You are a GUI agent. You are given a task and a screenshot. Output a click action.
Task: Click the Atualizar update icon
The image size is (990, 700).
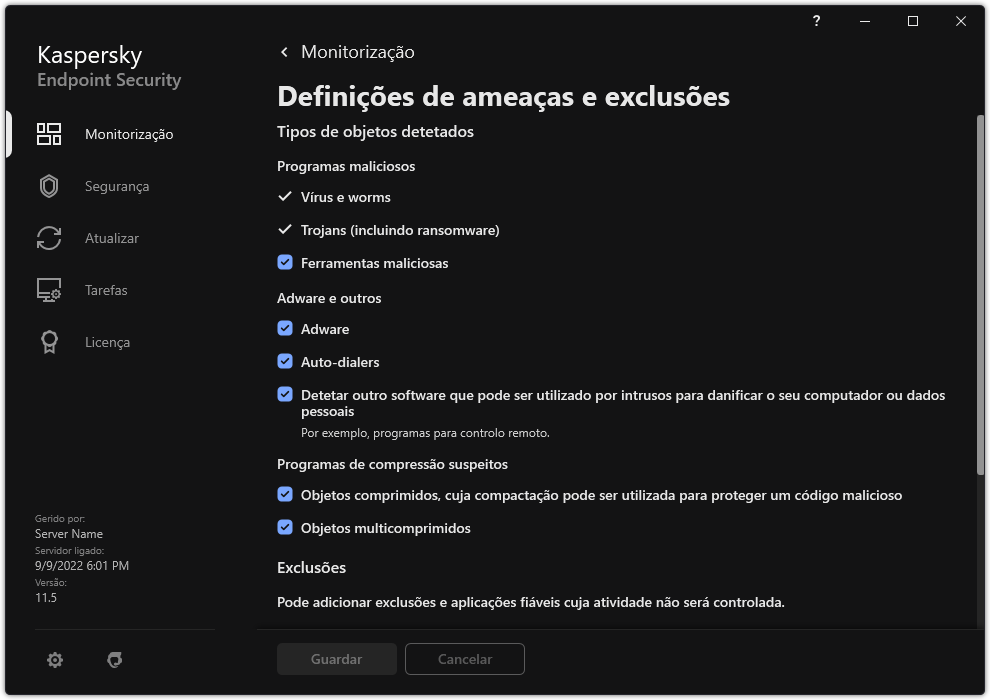tap(48, 237)
